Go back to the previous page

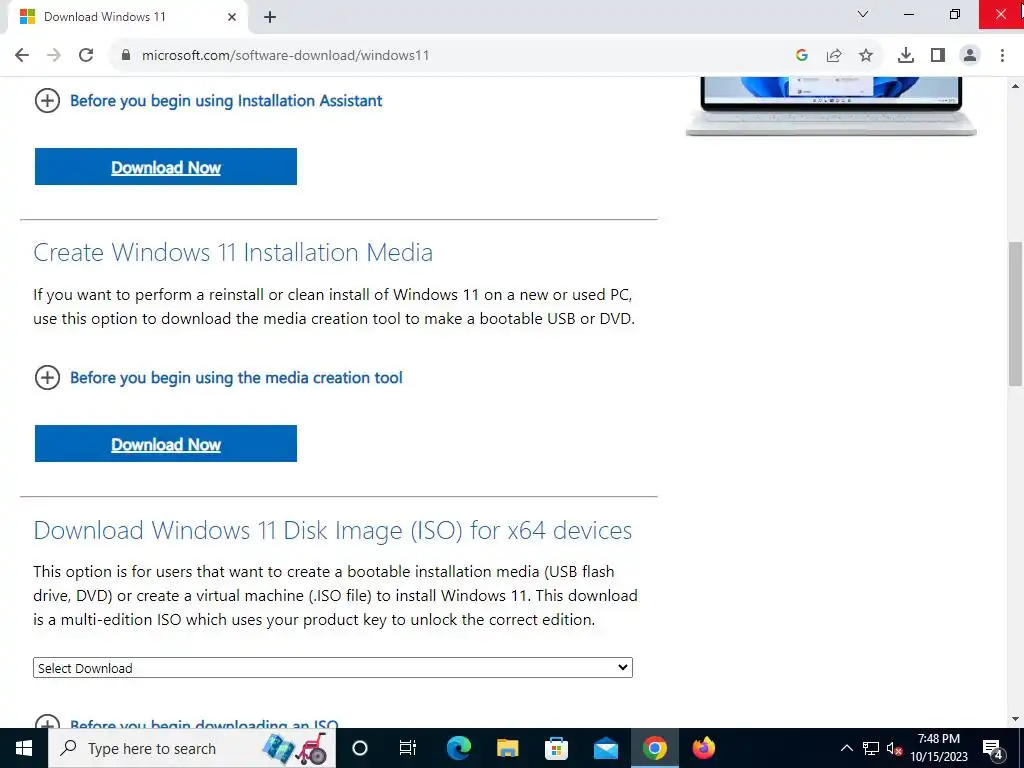point(22,56)
